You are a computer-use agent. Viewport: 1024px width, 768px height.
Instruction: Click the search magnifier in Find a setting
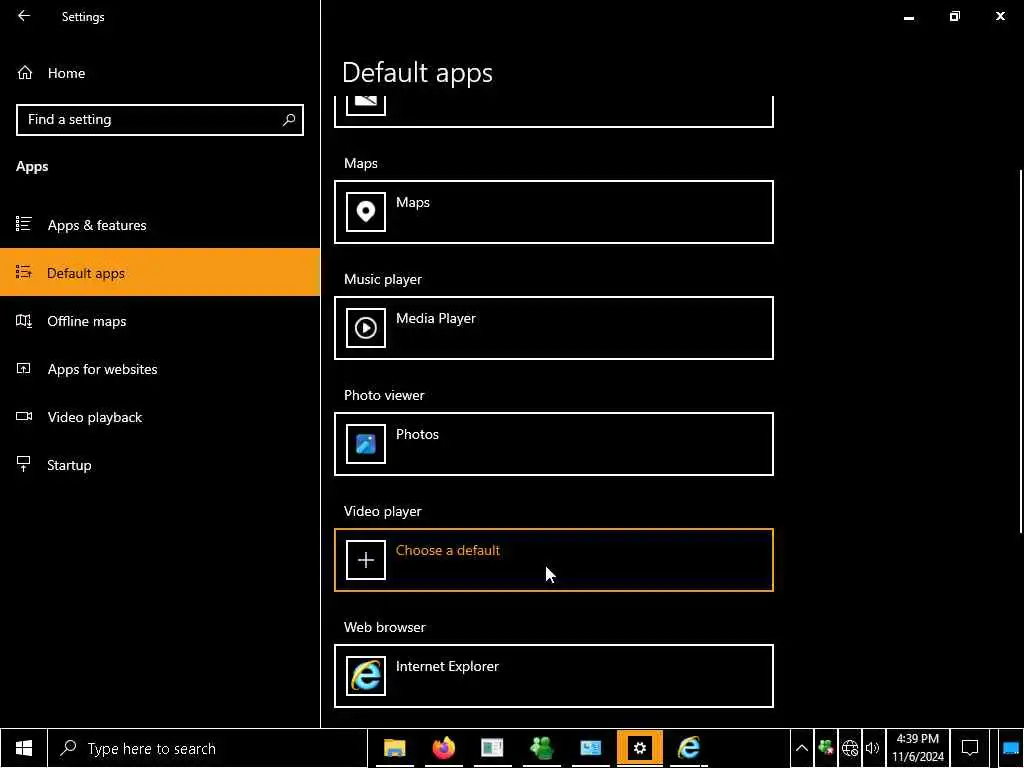click(289, 120)
